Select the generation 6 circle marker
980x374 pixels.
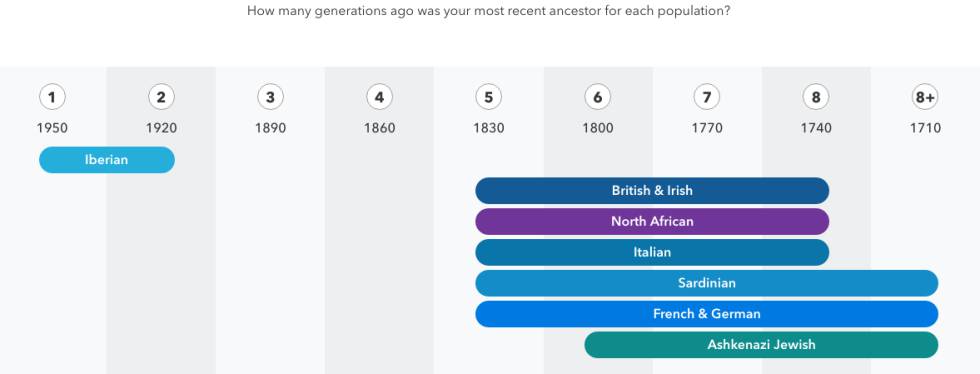[x=598, y=97]
